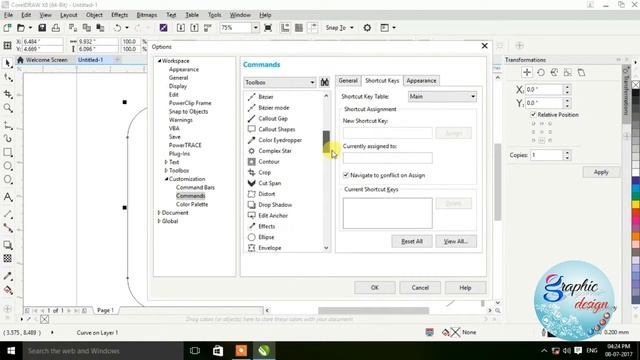
Task: Click the Scale and mirror icon in Transformations
Action: [x=554, y=73]
